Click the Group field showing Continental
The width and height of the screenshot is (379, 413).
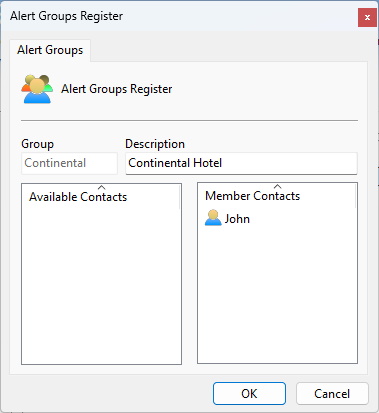click(69, 163)
